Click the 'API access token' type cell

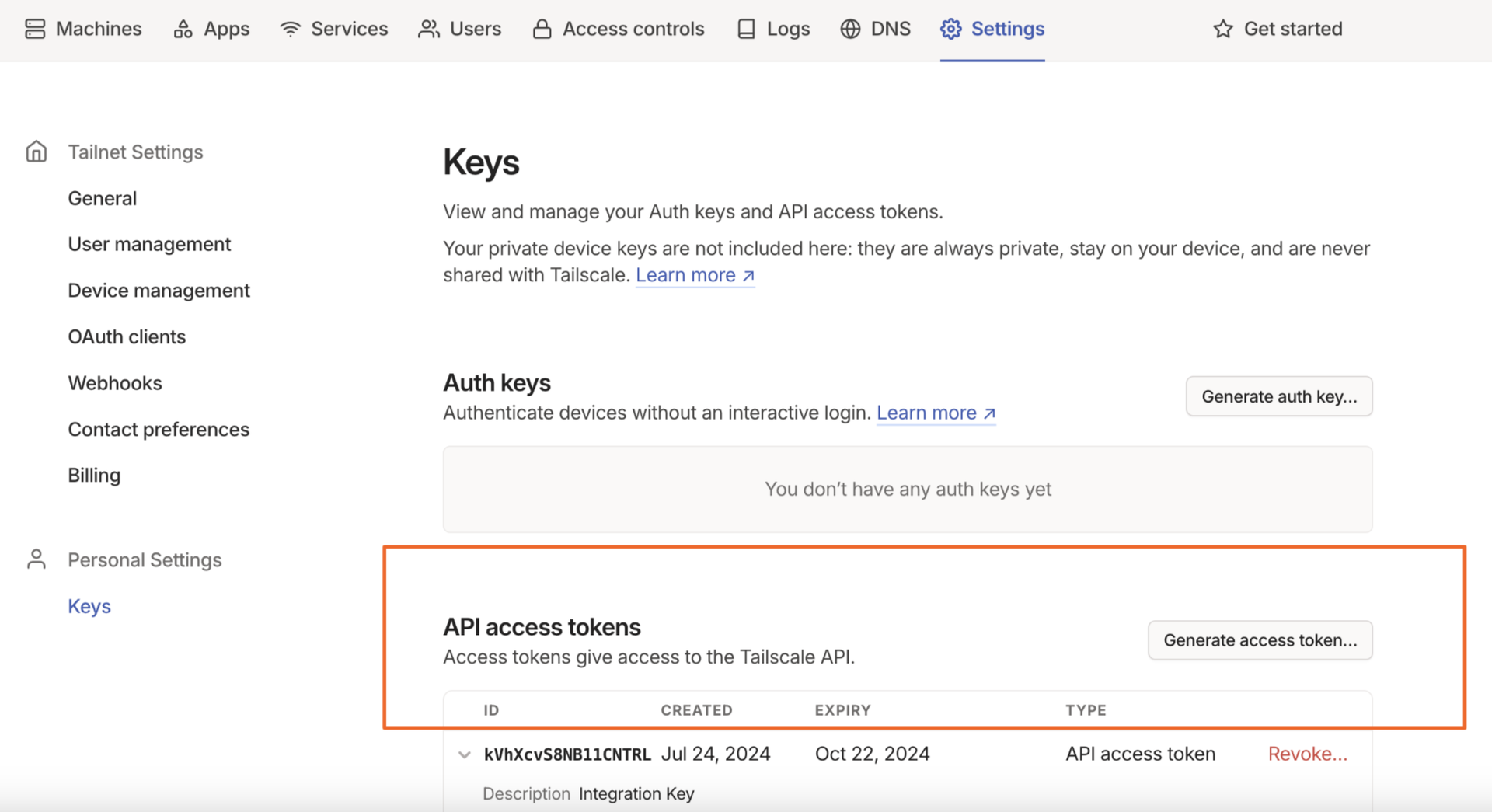point(1140,754)
